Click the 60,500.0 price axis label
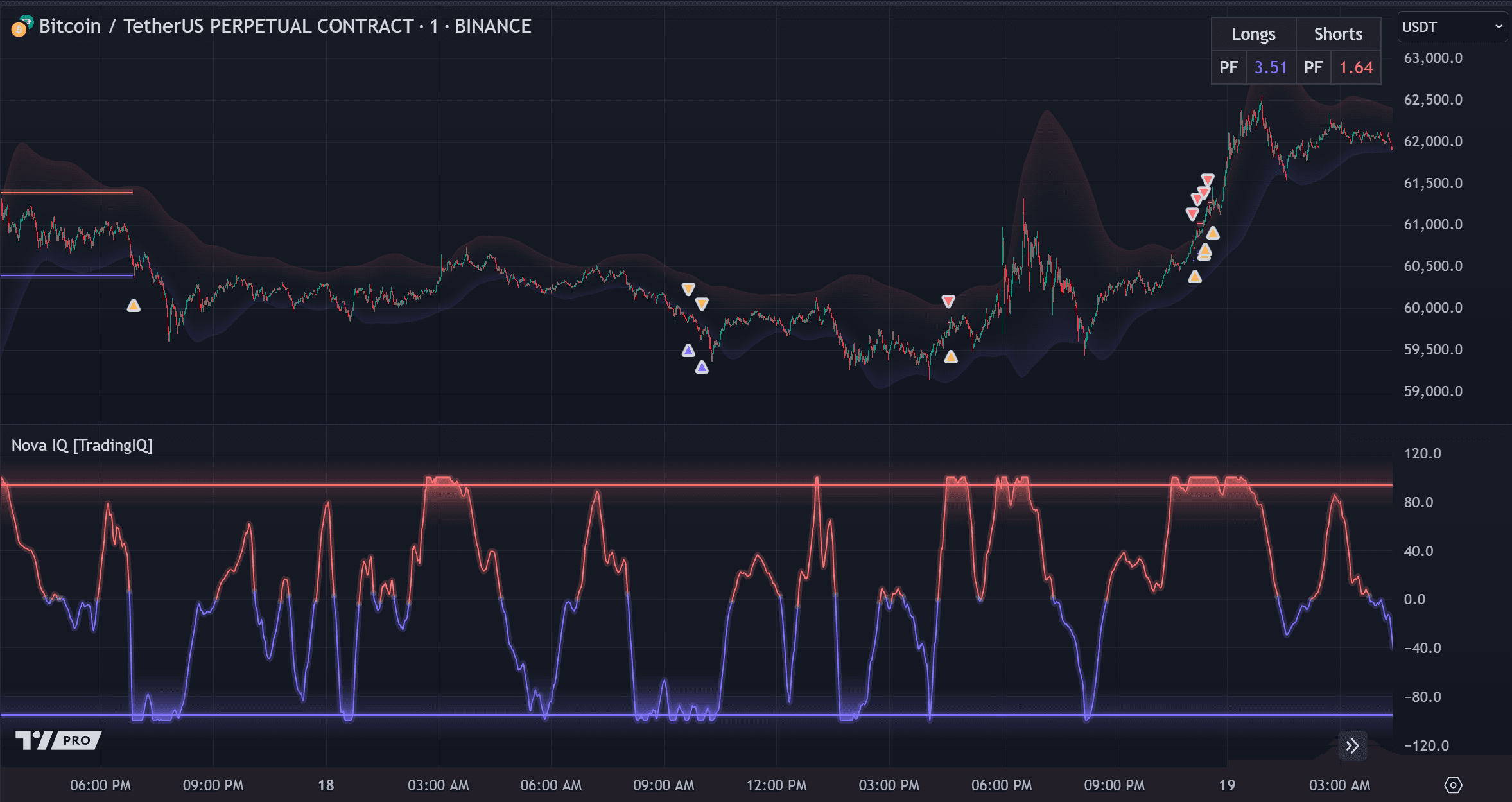The height and width of the screenshot is (802, 1512). click(x=1433, y=266)
